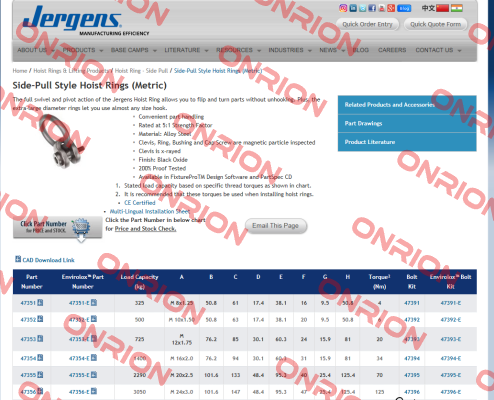Expand the Products dropdown menu
This screenshot has width=494, height=400.
83,50
